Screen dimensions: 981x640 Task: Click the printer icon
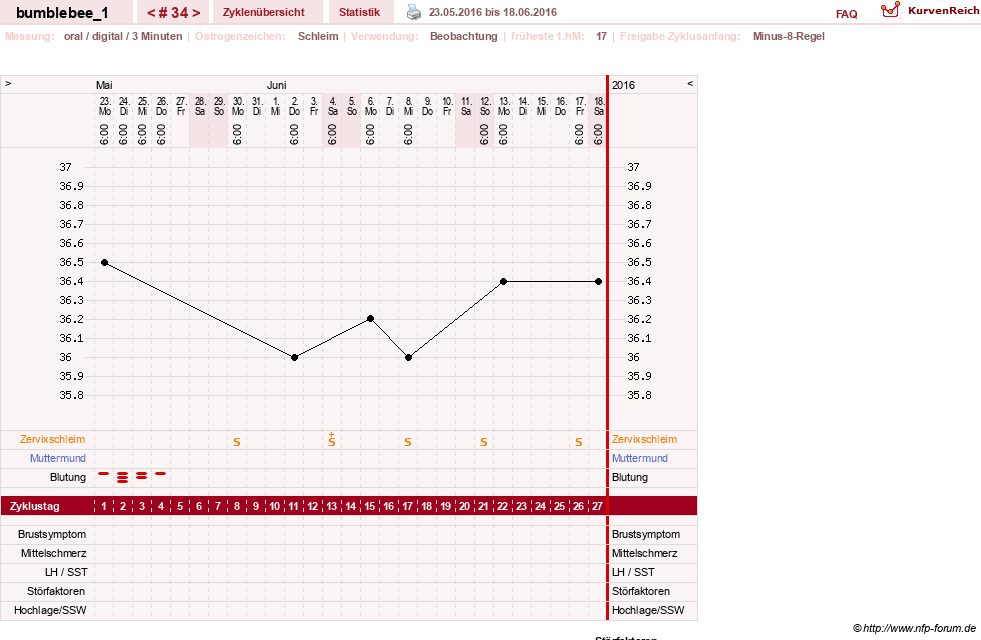coord(414,12)
